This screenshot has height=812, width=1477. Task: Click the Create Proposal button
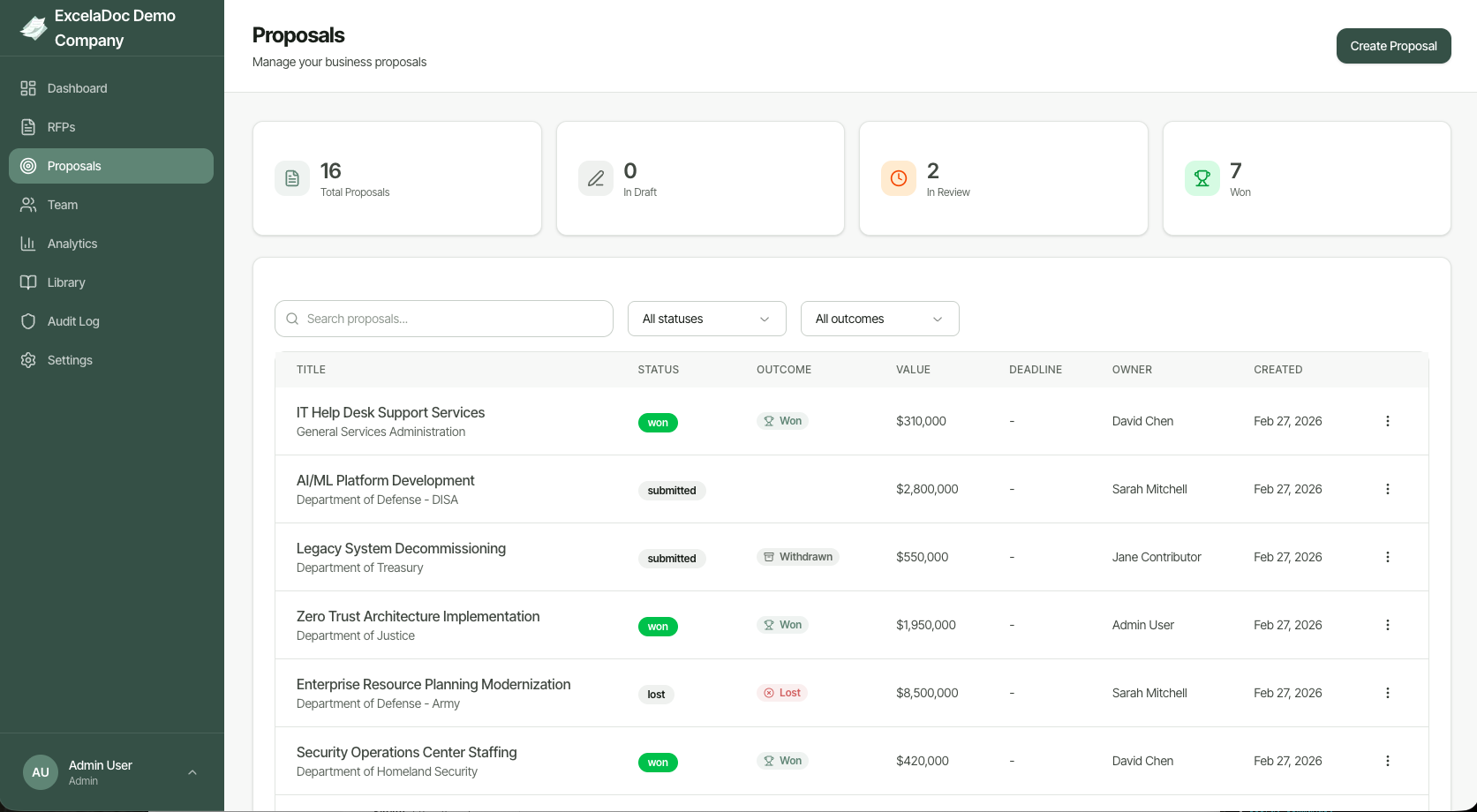[1393, 46]
